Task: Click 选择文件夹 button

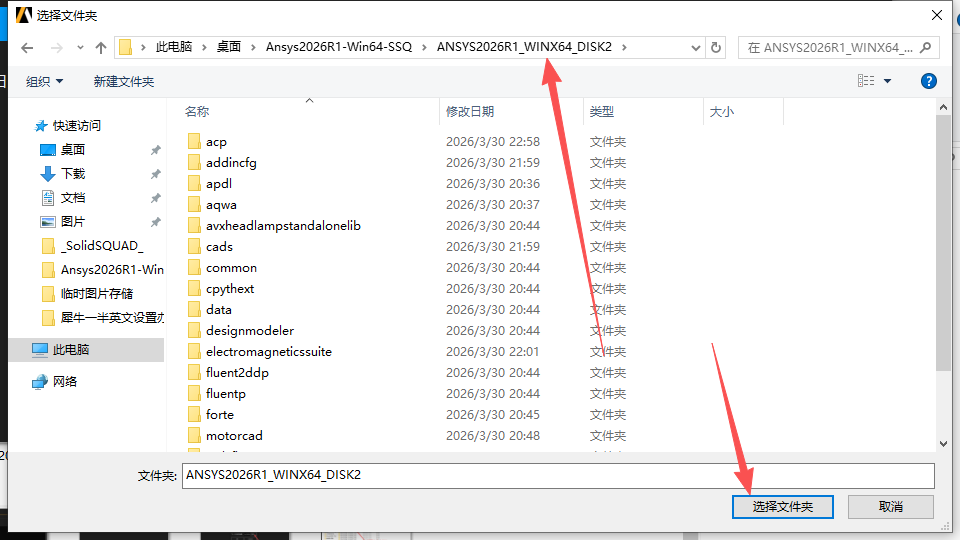Action: [782, 507]
